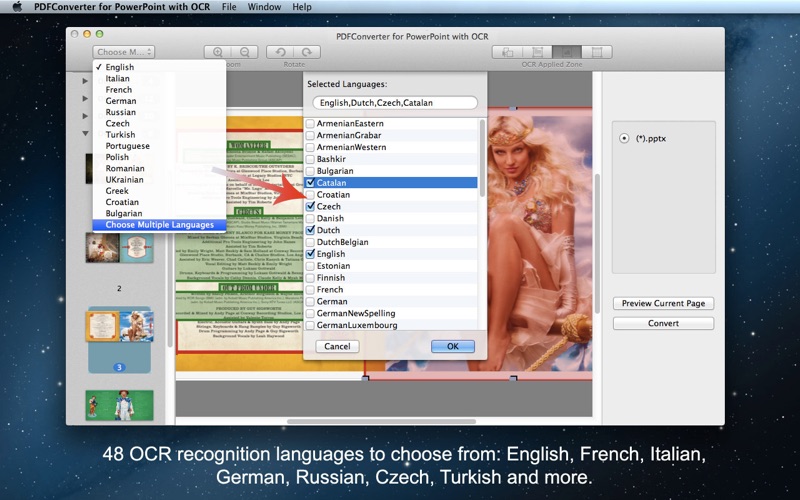Open the highlighted page 3 thumbnail
The width and height of the screenshot is (800, 500).
(x=119, y=327)
